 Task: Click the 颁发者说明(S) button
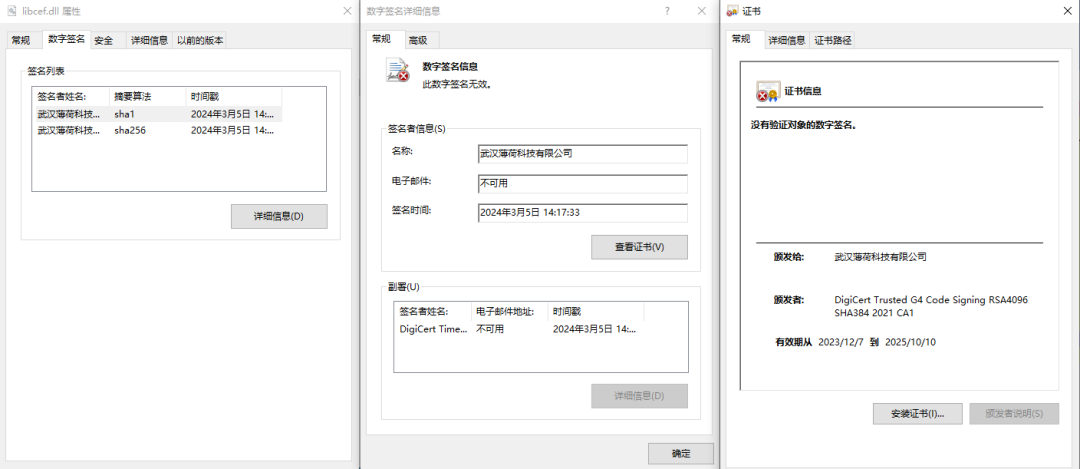click(1014, 414)
